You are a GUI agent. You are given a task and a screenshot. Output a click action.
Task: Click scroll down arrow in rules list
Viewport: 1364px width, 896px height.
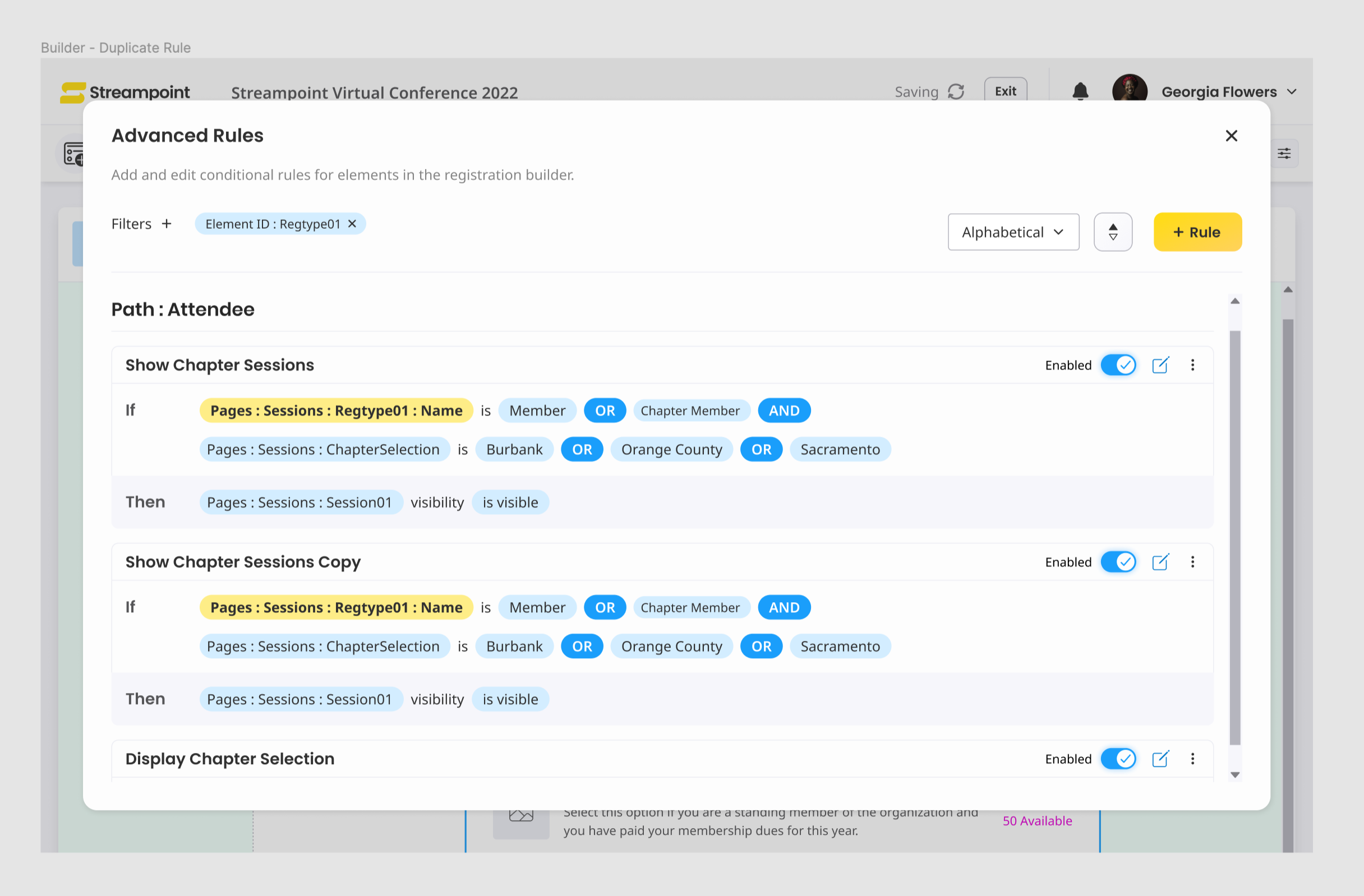tap(1235, 774)
